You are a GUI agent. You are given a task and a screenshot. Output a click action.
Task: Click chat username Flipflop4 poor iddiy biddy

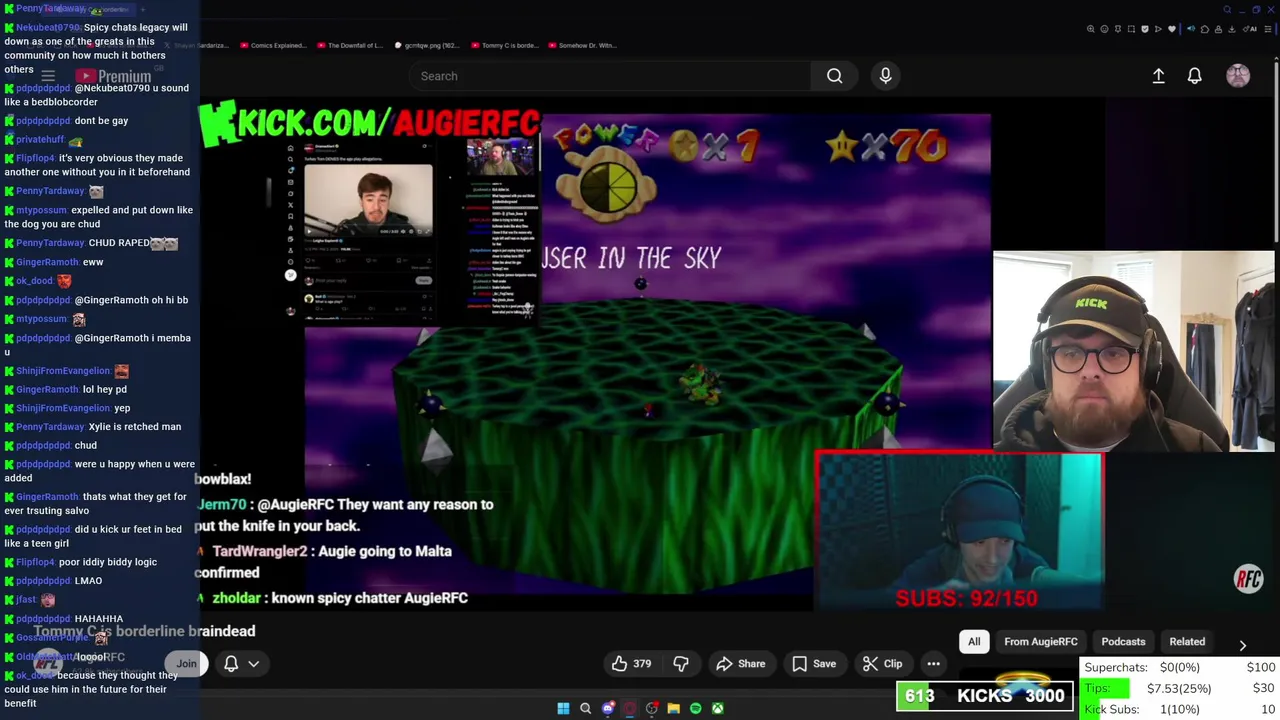36,562
